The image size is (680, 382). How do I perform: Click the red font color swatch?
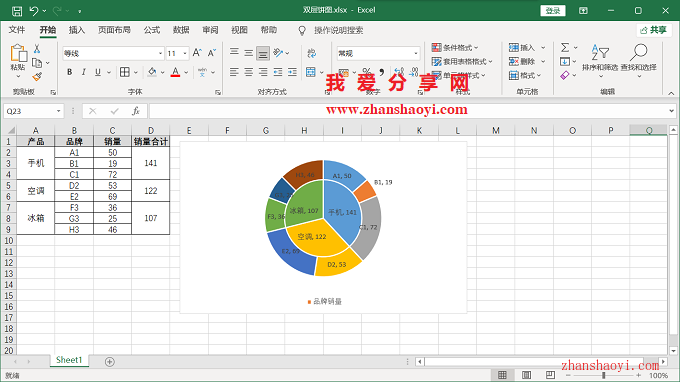click(175, 72)
